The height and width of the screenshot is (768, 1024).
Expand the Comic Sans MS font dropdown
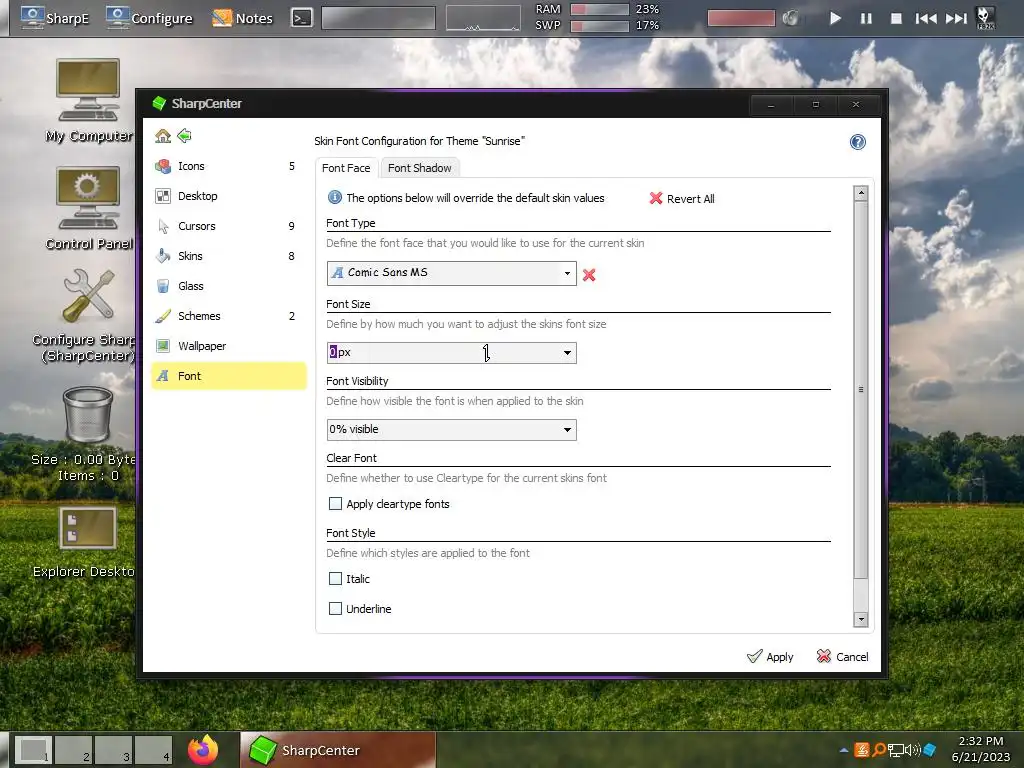click(567, 273)
